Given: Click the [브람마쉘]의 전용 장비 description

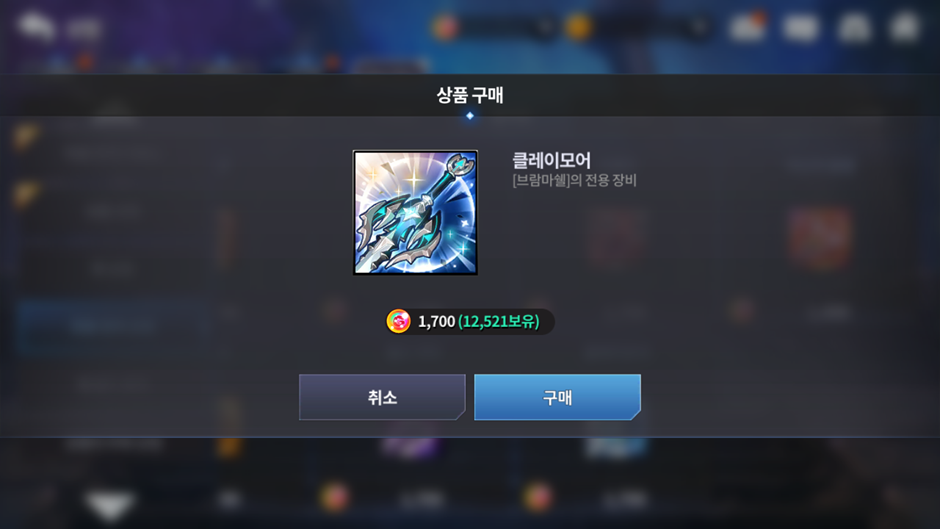Looking at the screenshot, I should pos(574,180).
